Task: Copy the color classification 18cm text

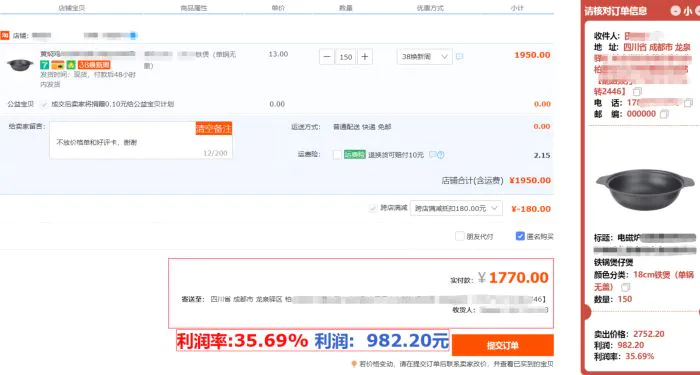Action: coord(626,287)
